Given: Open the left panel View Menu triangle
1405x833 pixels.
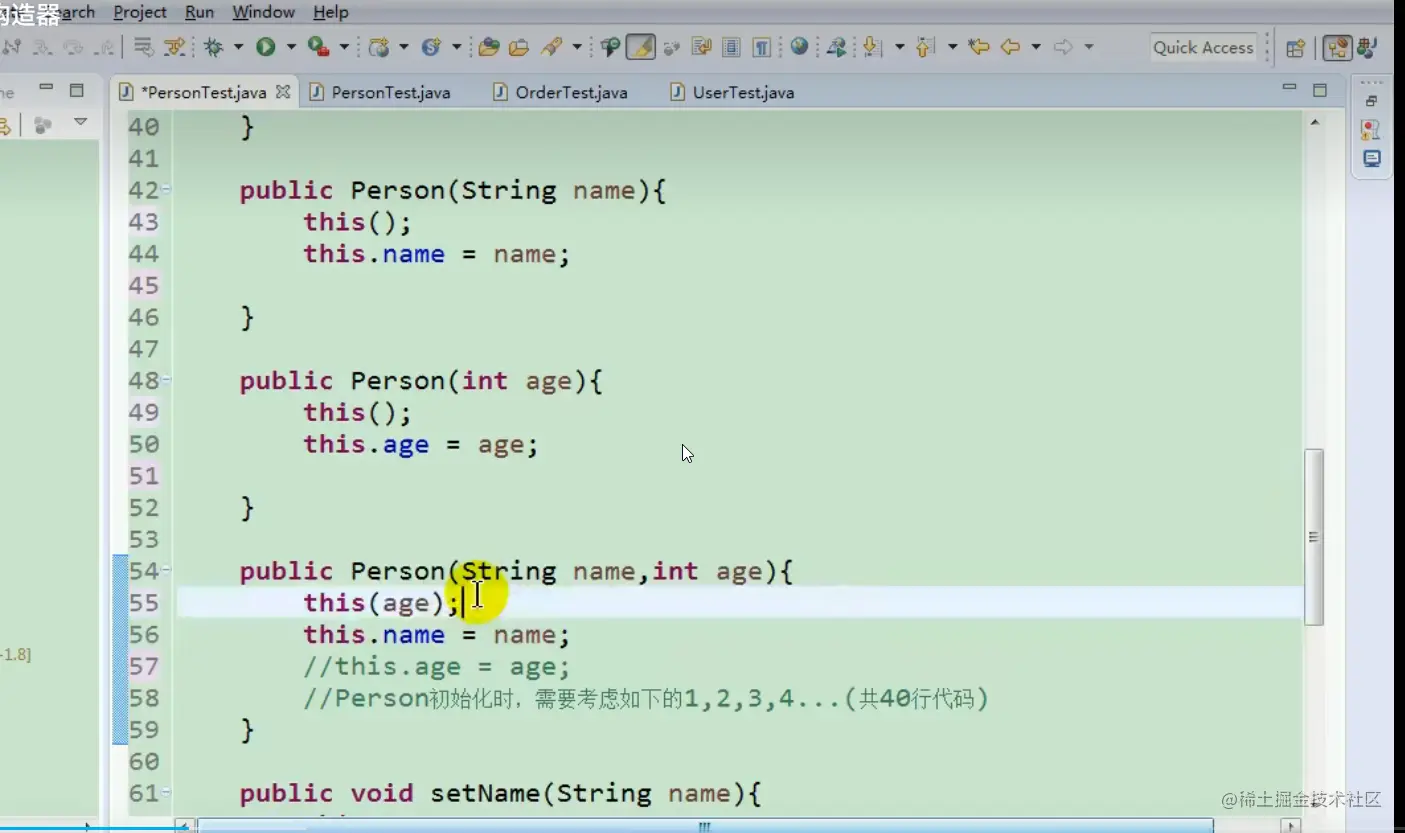Looking at the screenshot, I should 80,123.
